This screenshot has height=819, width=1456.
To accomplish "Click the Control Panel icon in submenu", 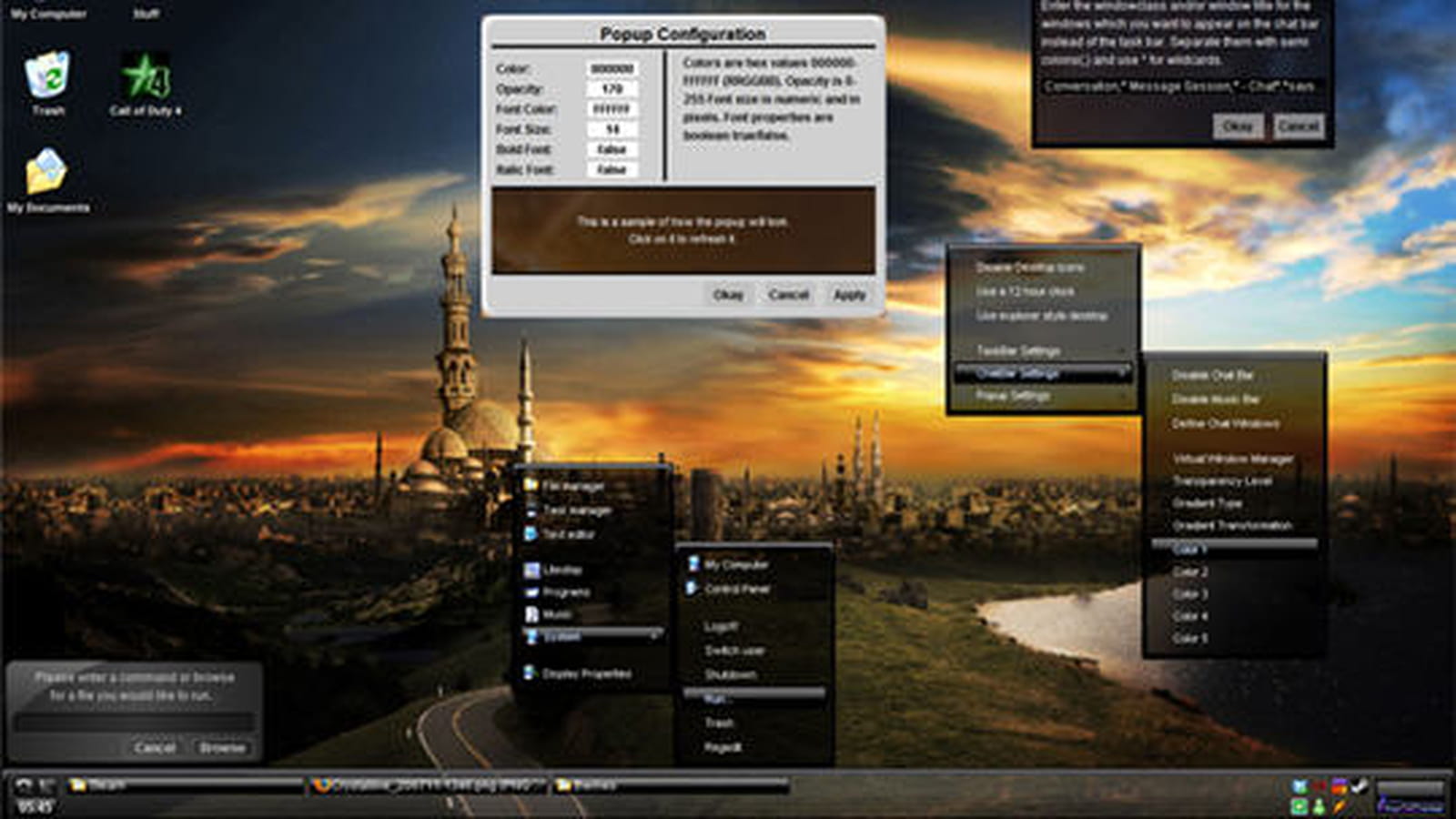I will 693,589.
